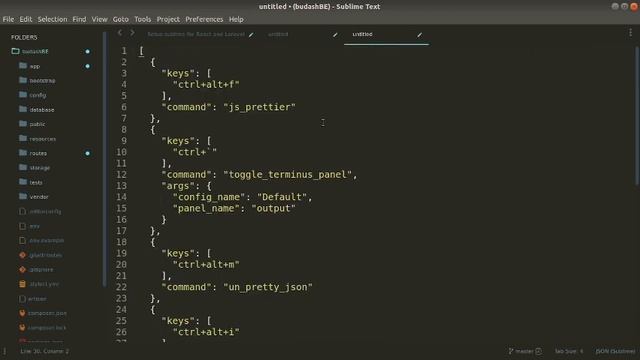Click the pencil icon on the first tab
640x360 pixels.
[251, 35]
